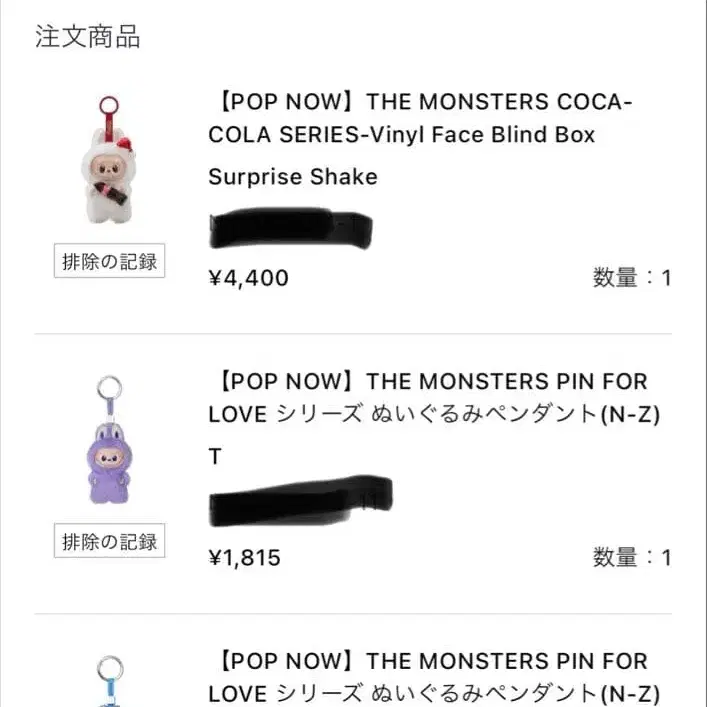
Task: Click the "T" variant label
Action: coord(215,457)
